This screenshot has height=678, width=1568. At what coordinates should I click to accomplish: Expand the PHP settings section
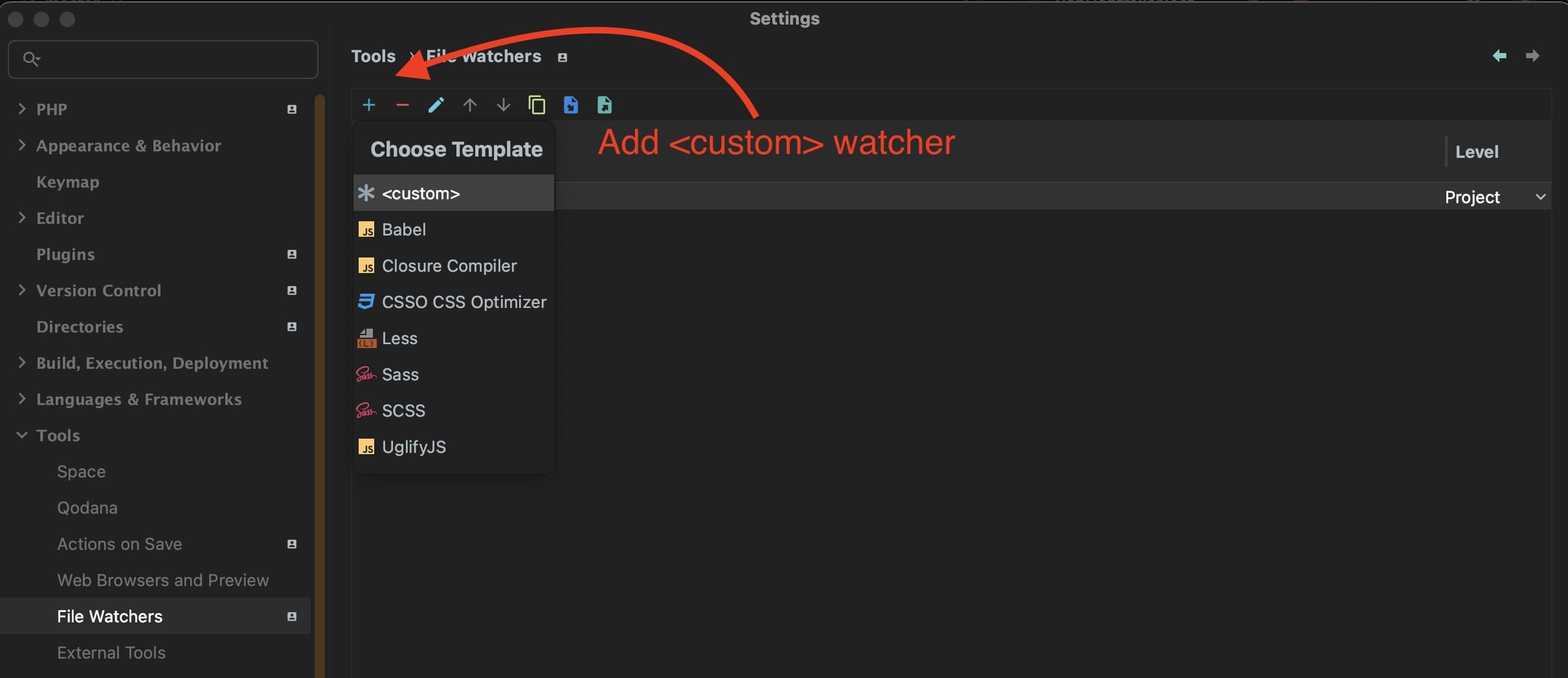click(x=22, y=109)
